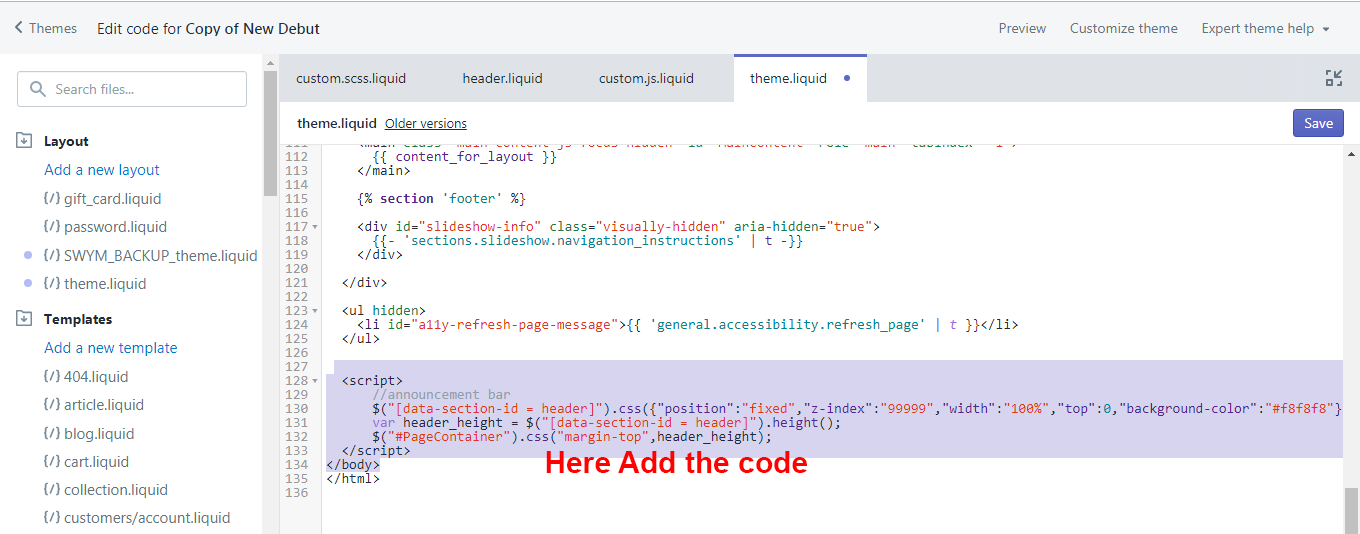Screen dimensions: 1360x534
Task: Click the Save button
Action: pos(1318,123)
